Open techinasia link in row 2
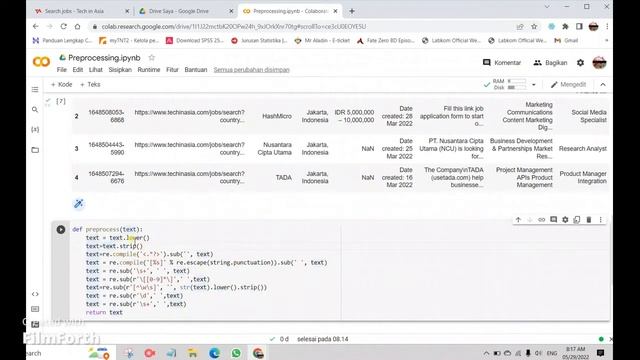 pos(189,116)
